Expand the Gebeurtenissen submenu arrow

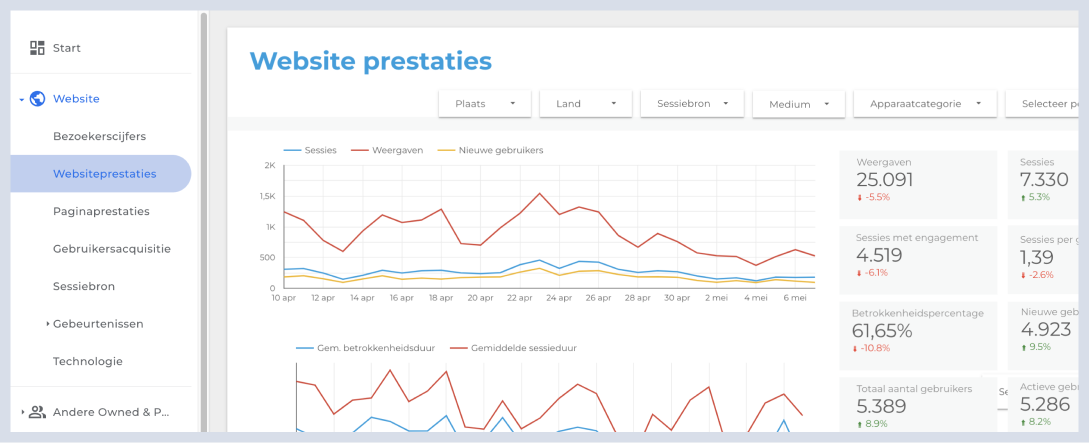tap(48, 324)
